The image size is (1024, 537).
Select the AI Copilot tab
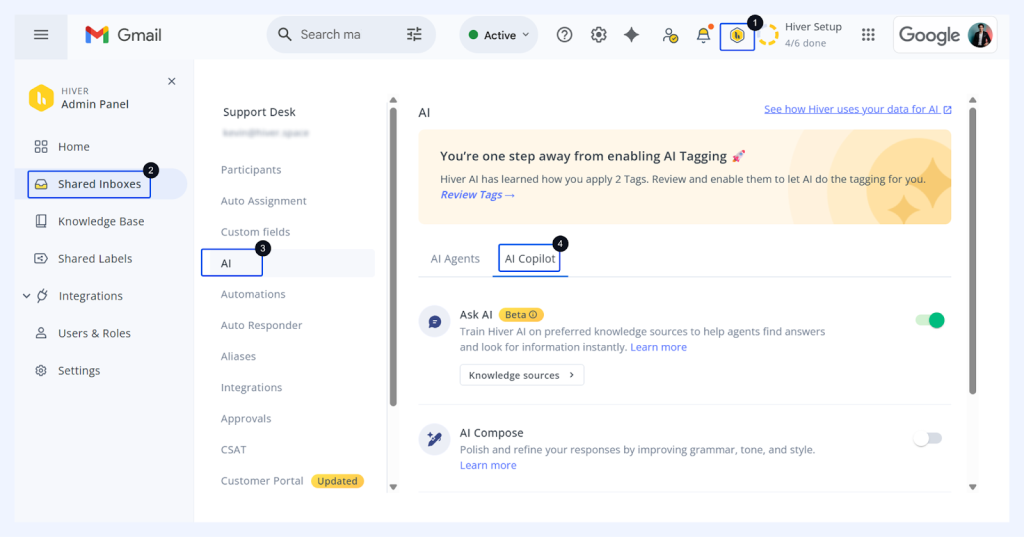530,259
